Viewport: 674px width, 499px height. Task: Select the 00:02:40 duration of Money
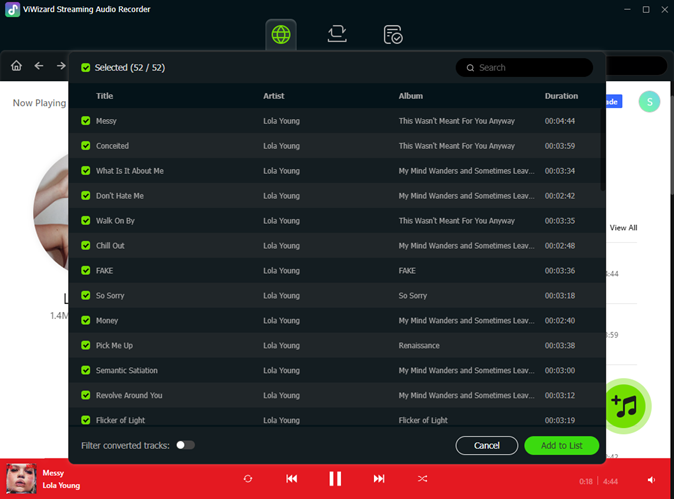560,321
